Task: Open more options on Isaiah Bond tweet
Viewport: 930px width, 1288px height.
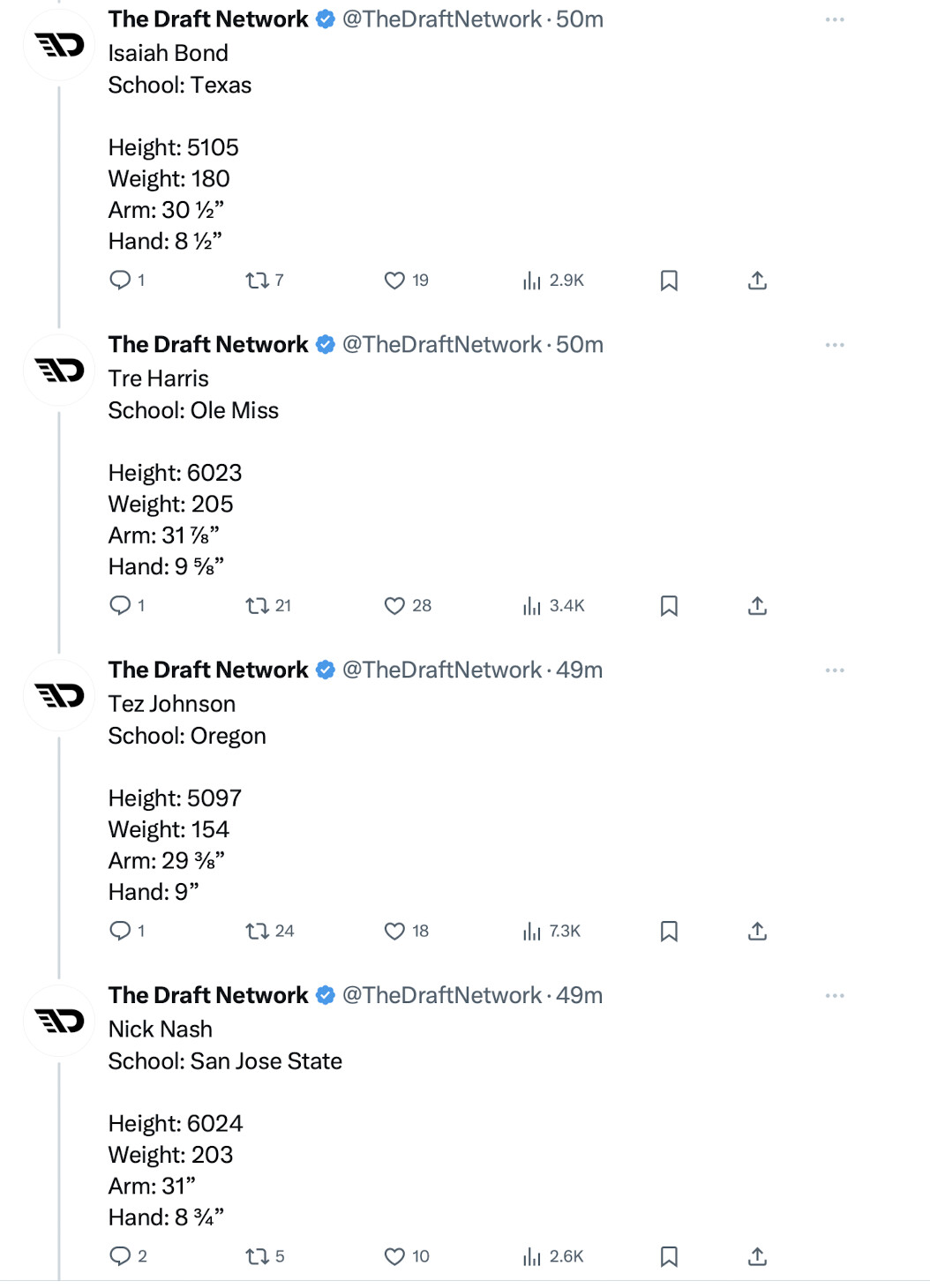Action: (835, 19)
